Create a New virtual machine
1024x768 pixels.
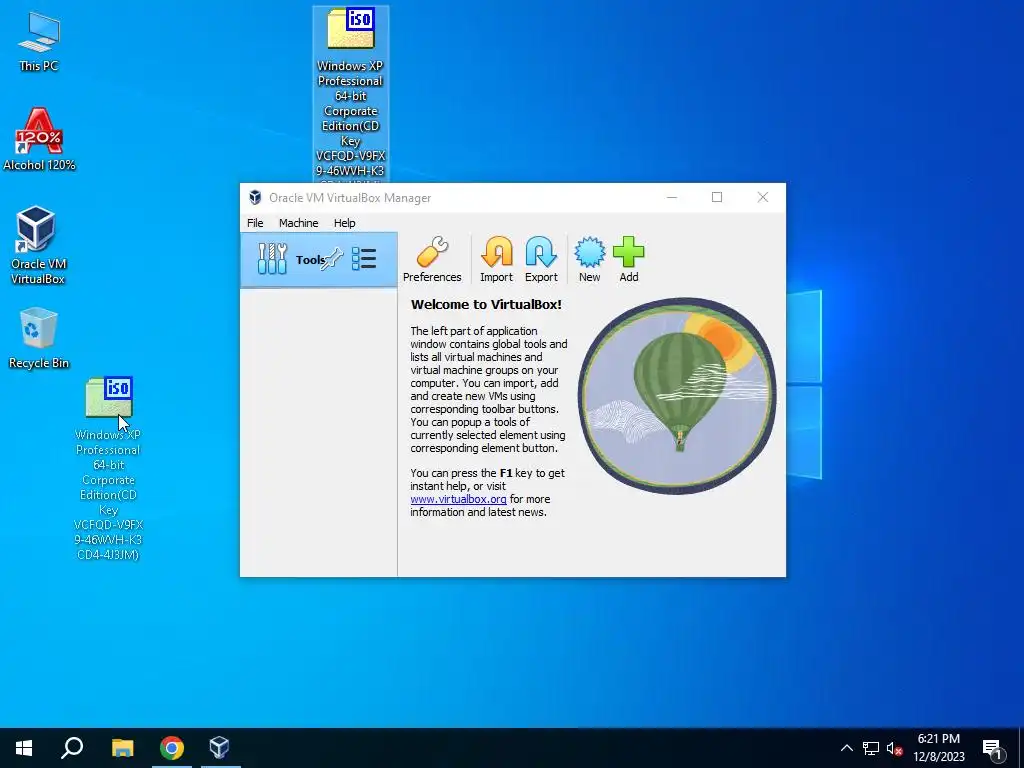(589, 259)
